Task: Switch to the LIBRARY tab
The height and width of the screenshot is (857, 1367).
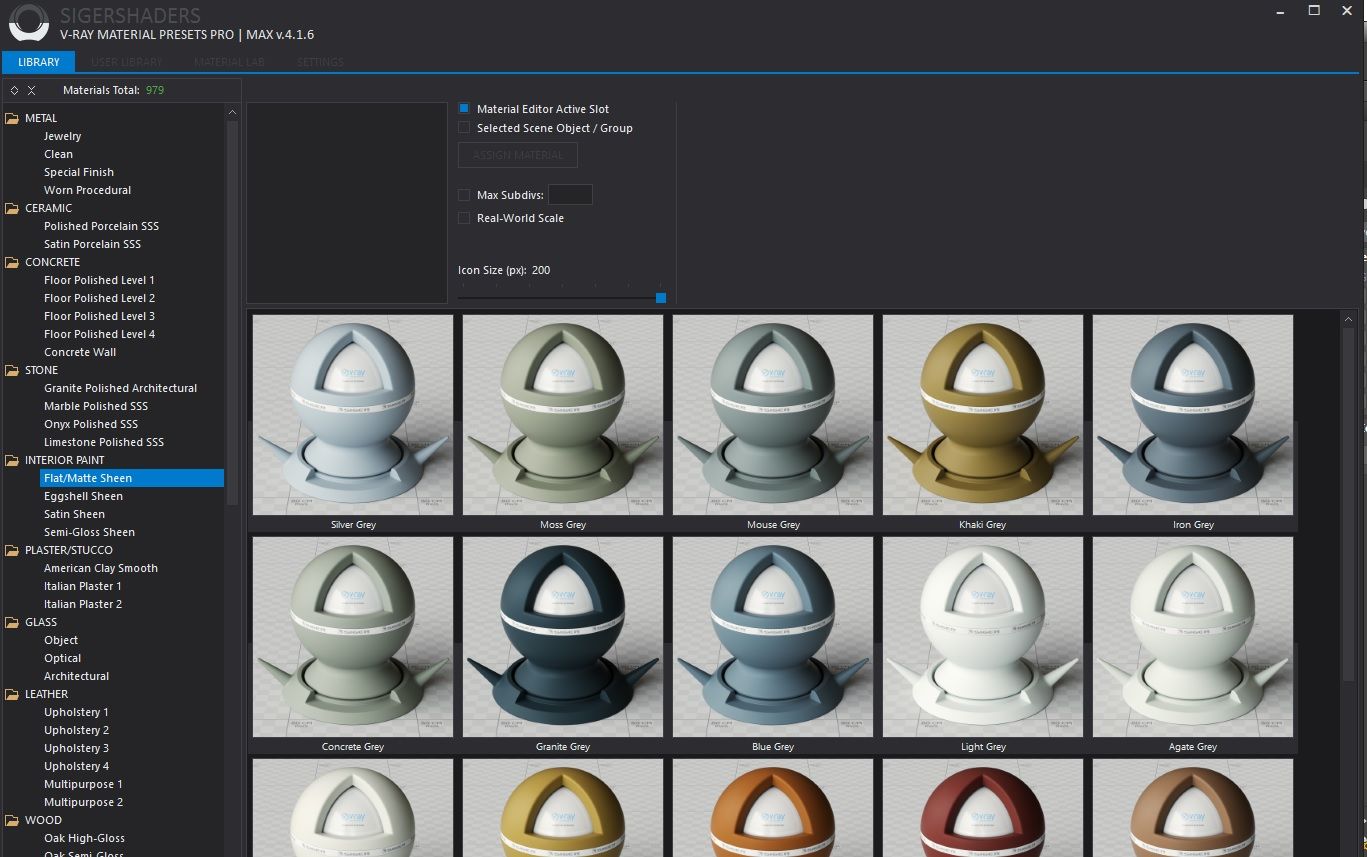Action: tap(38, 62)
